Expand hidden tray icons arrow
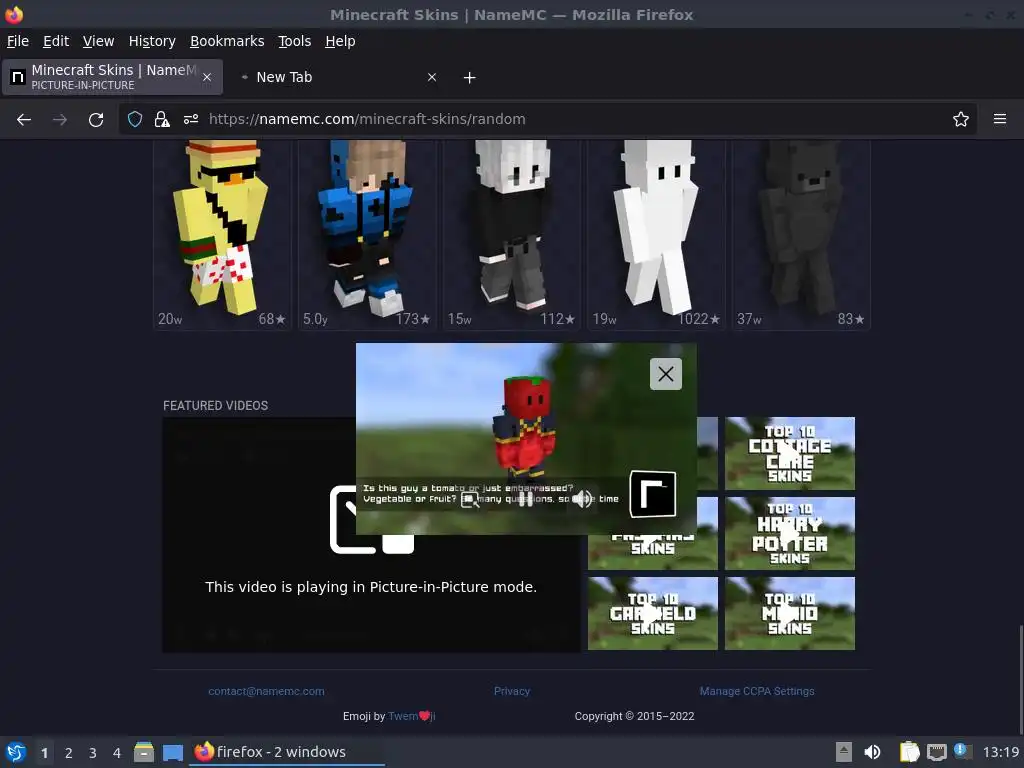Screen dimensions: 1024x768 pyautogui.click(x=844, y=752)
